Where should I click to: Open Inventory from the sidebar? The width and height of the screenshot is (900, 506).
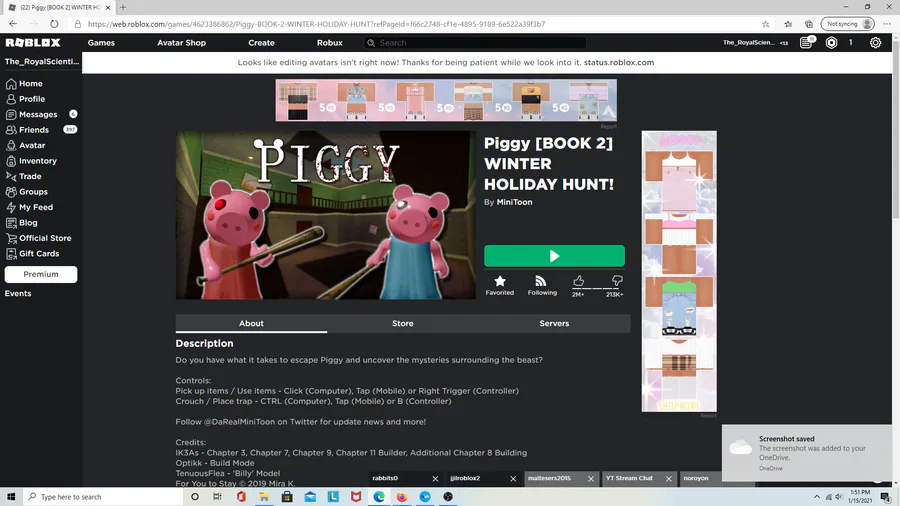[x=32, y=161]
